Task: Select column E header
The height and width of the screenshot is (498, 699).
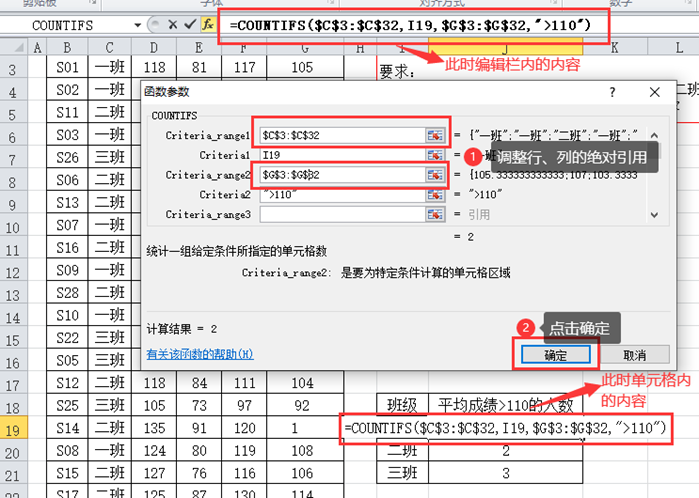Action: (x=199, y=47)
